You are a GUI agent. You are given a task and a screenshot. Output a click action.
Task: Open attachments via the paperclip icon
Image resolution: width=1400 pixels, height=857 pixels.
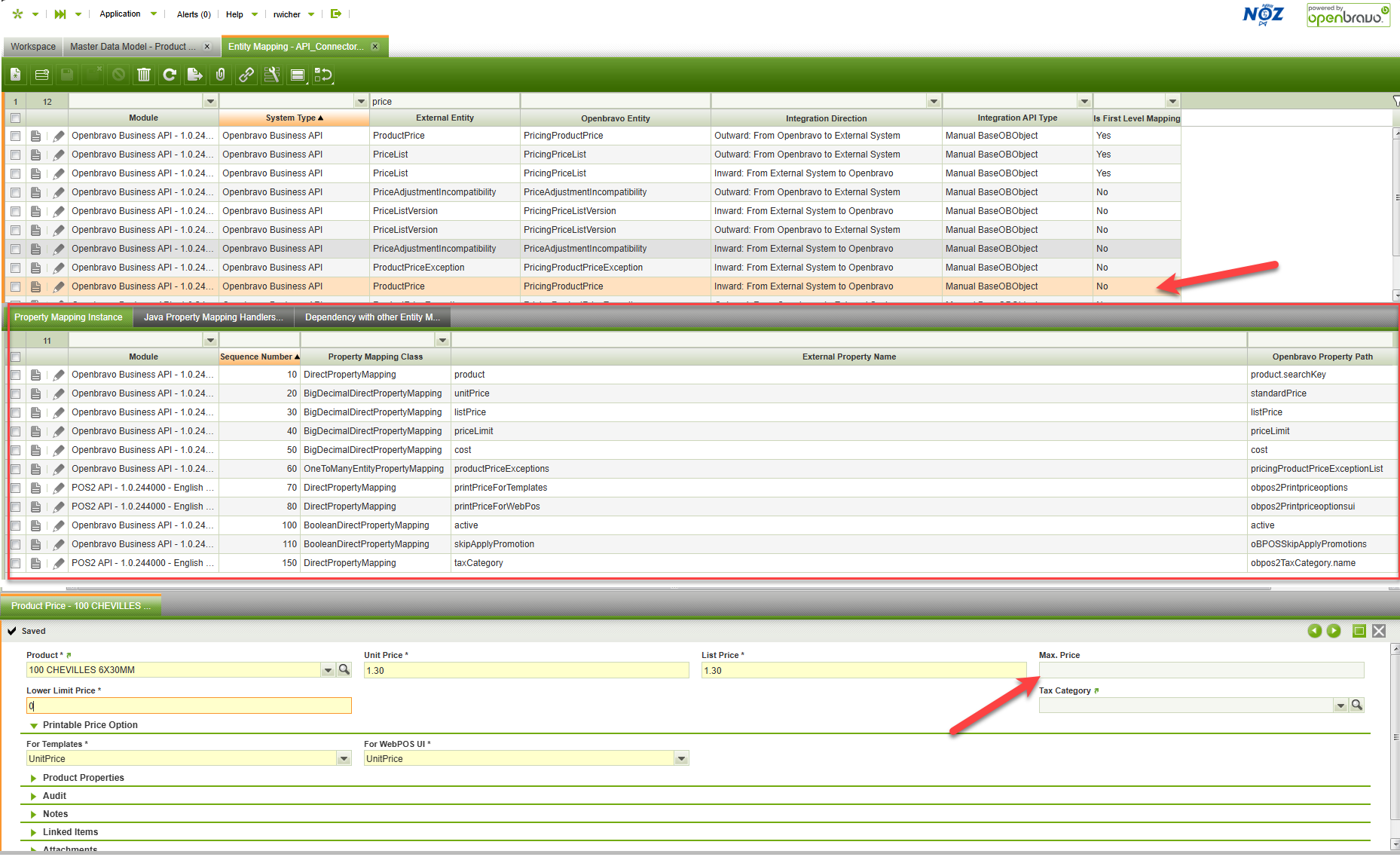pyautogui.click(x=220, y=75)
